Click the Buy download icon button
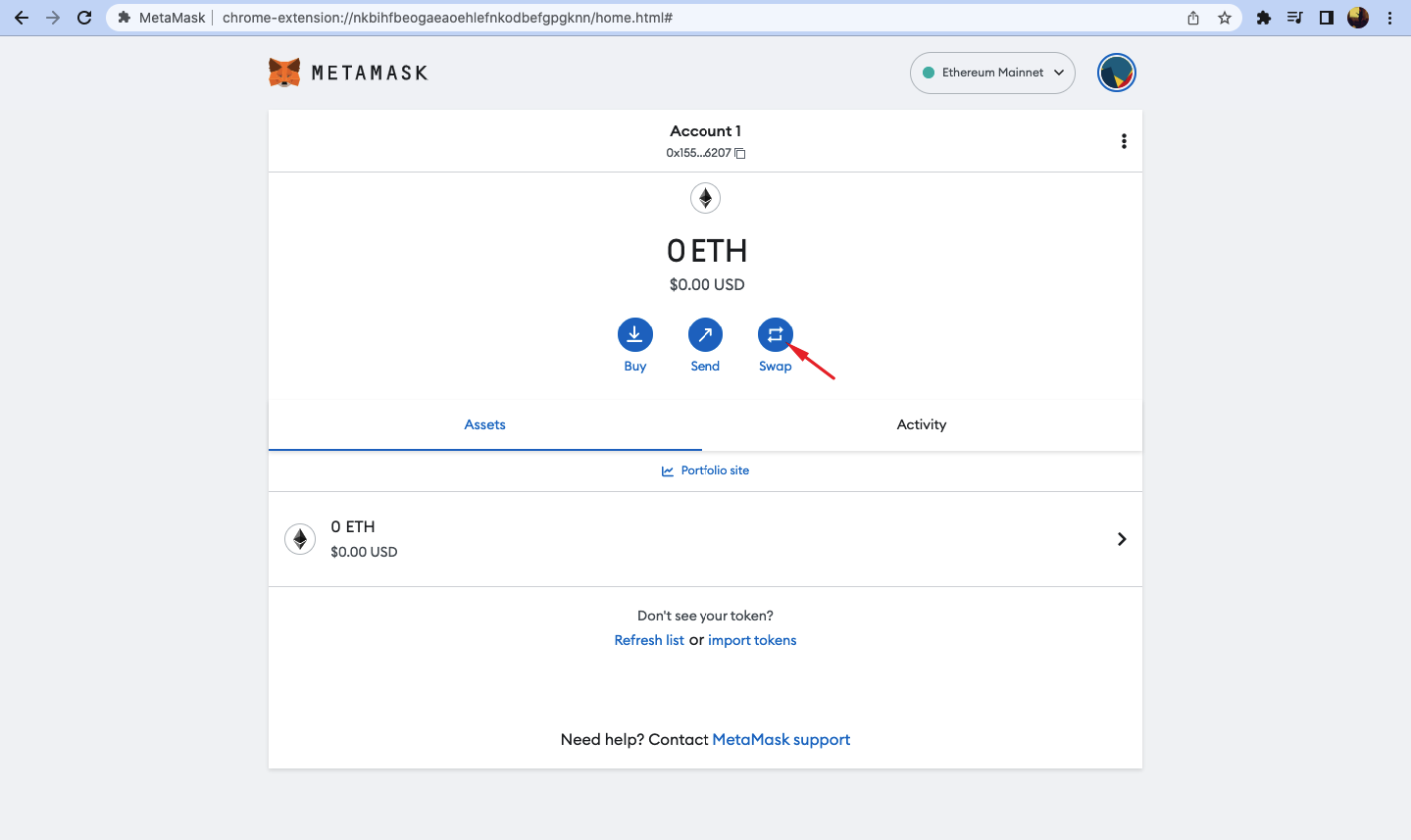Image resolution: width=1411 pixels, height=840 pixels. [634, 335]
